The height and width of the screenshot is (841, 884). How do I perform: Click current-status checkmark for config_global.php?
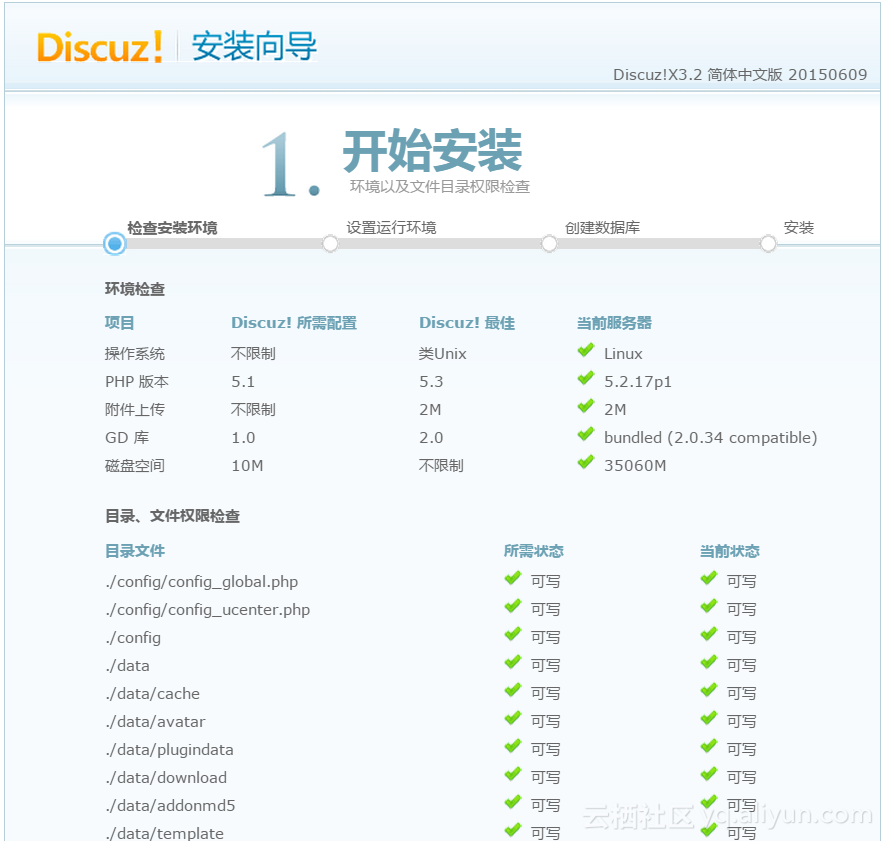pos(709,578)
